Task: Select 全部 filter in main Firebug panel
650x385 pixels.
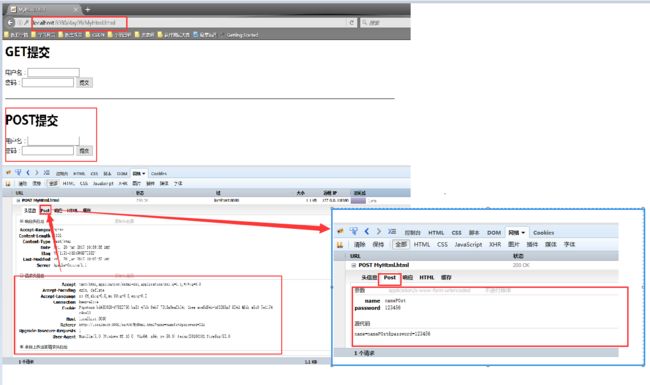Action: click(53, 183)
